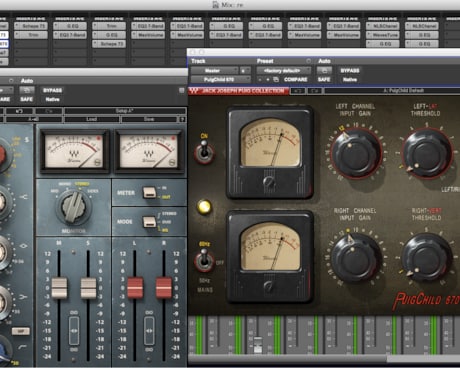Click the redo arrow in Scheps 73 toolbar
Viewport: 460px width, 380px height.
49,111
